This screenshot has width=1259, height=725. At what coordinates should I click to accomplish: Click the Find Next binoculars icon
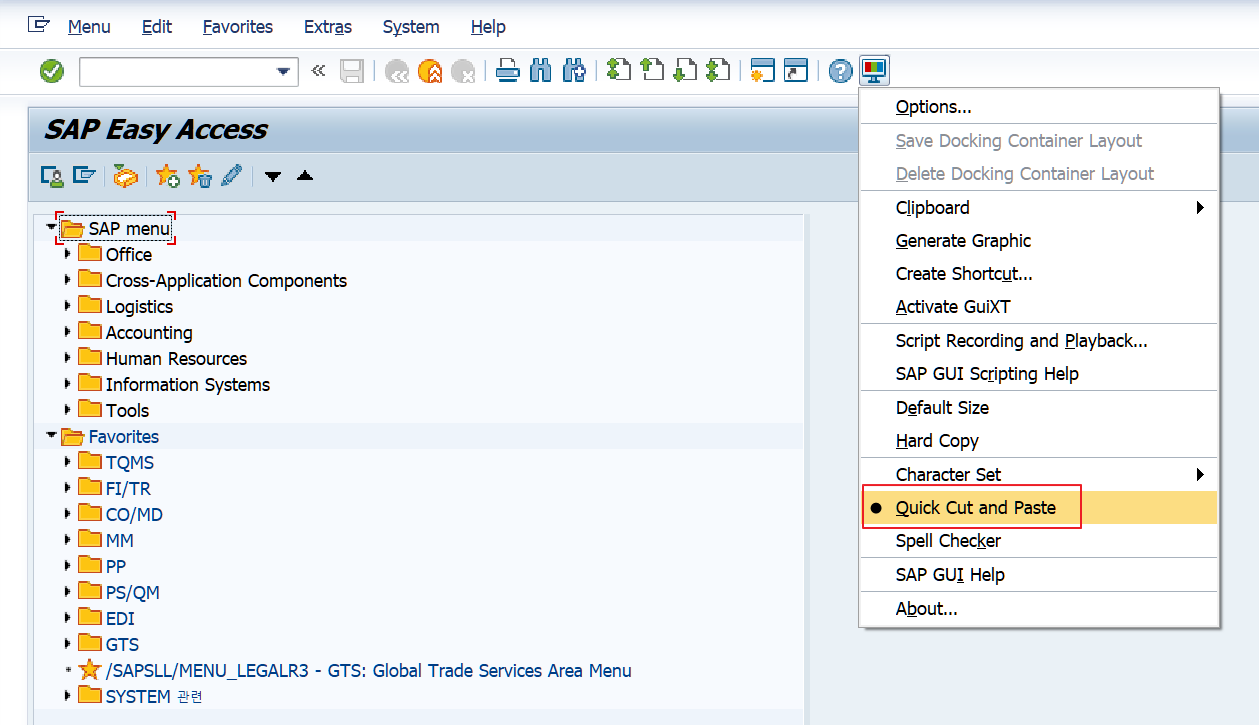point(574,71)
